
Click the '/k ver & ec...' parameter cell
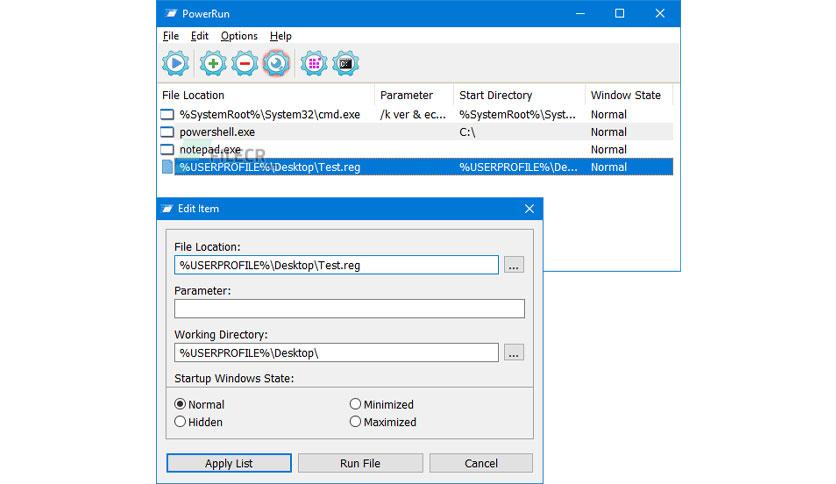[413, 115]
